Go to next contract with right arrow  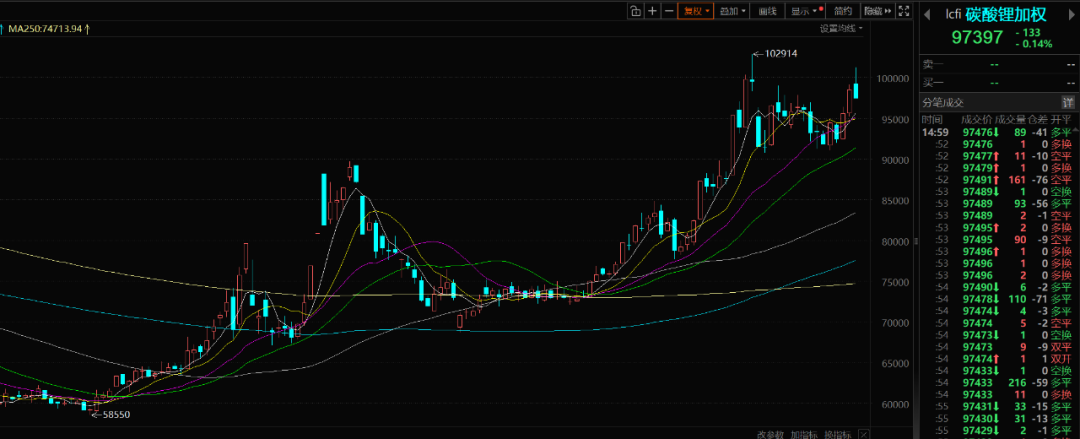[1071, 14]
